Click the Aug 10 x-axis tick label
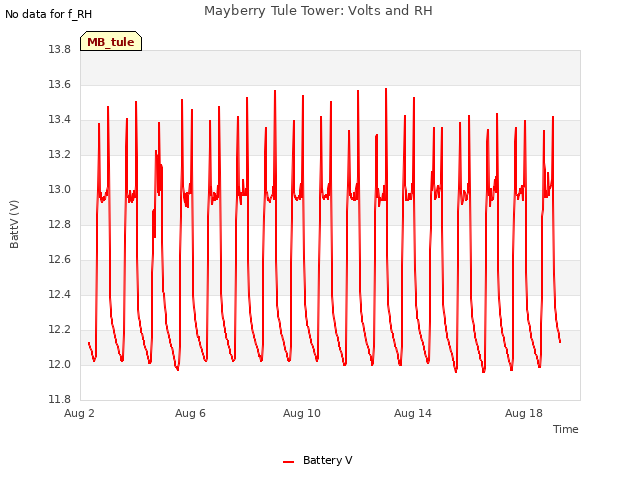Viewport: 640px width, 480px height. tap(302, 413)
